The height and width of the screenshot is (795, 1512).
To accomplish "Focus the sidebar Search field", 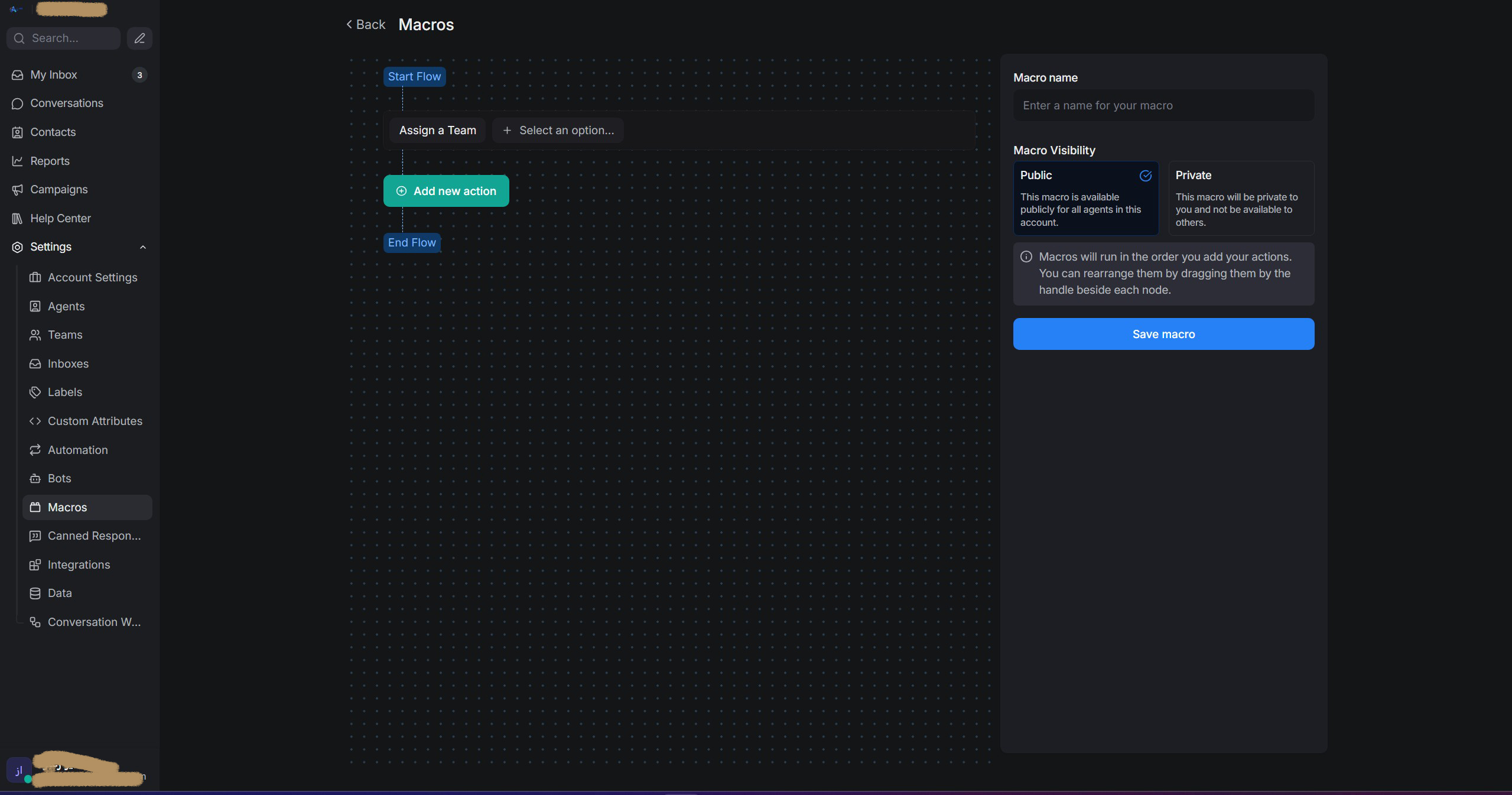I will click(x=63, y=38).
